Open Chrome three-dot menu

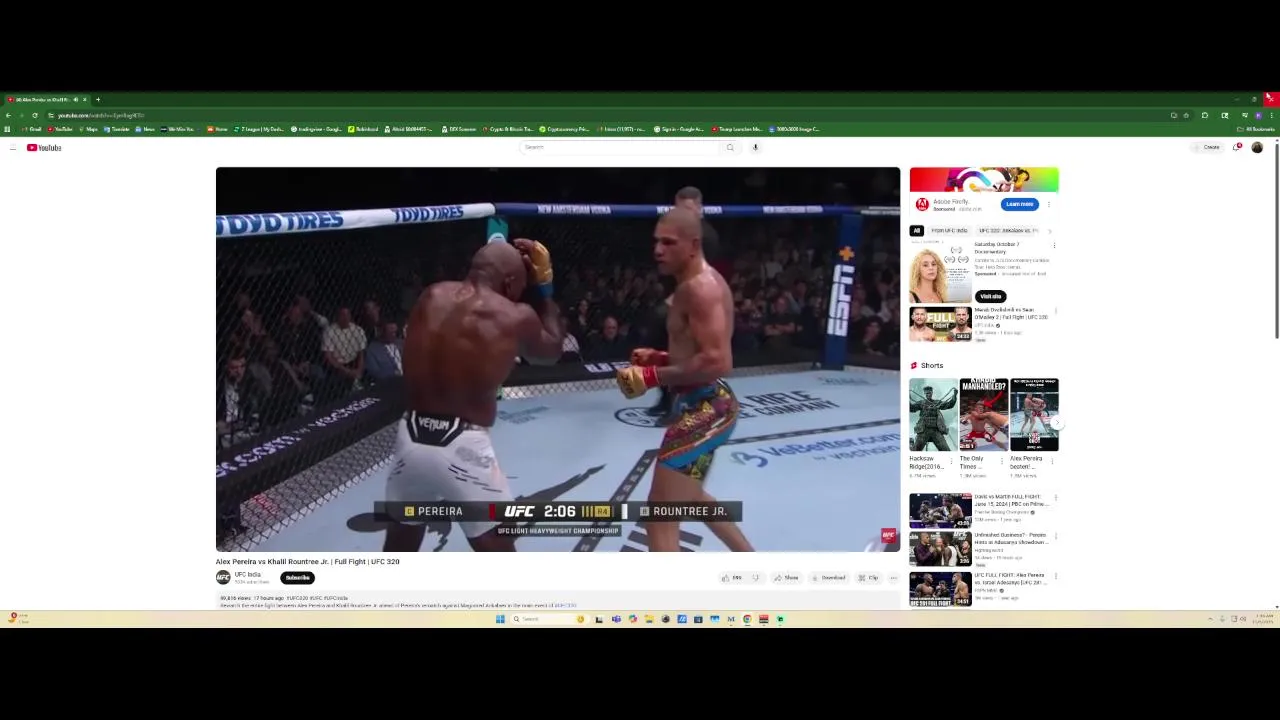point(1271,115)
